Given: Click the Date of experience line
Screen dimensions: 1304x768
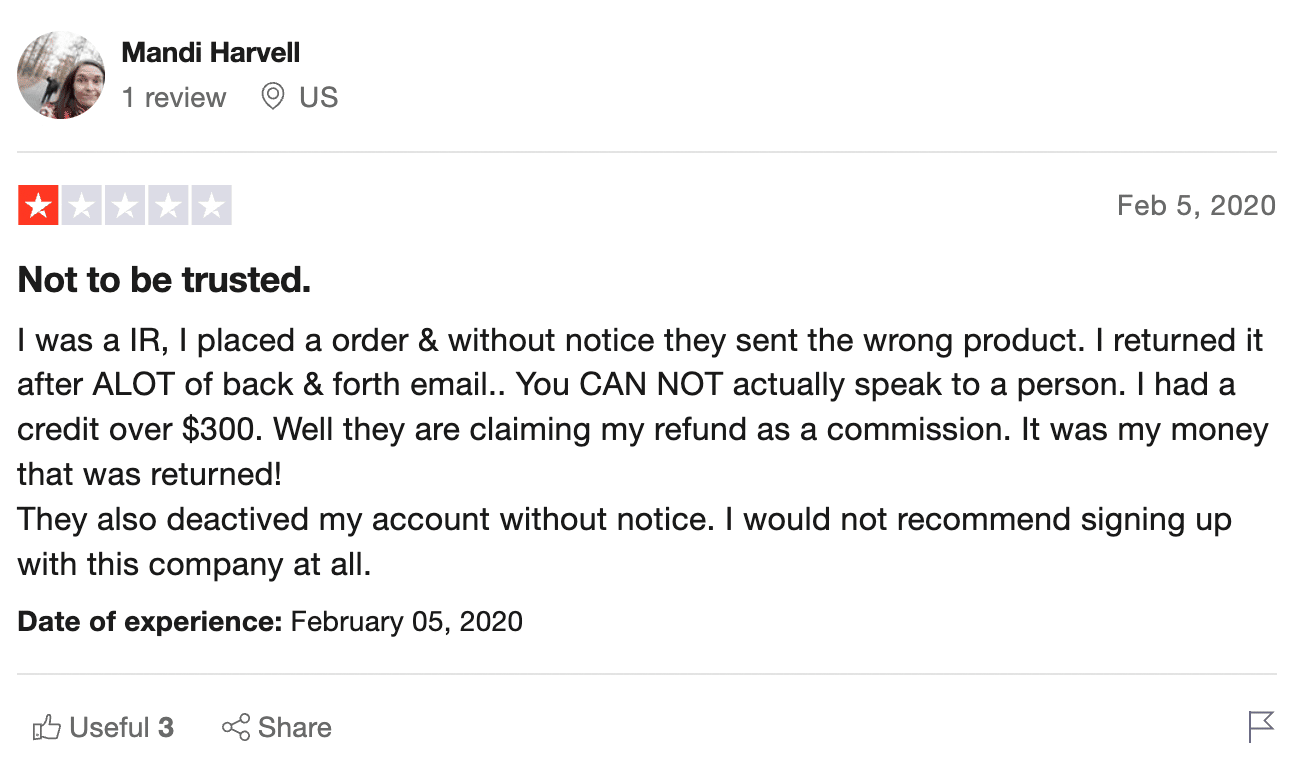Looking at the screenshot, I should click(x=270, y=621).
